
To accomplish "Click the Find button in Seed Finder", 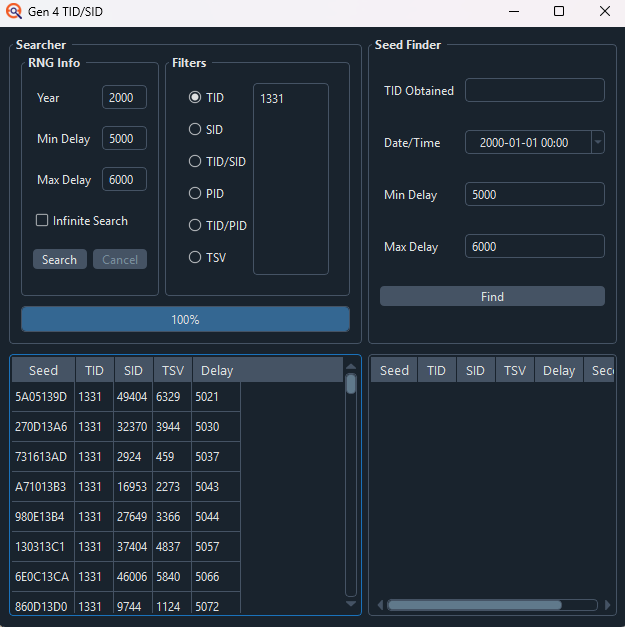I will click(x=492, y=296).
